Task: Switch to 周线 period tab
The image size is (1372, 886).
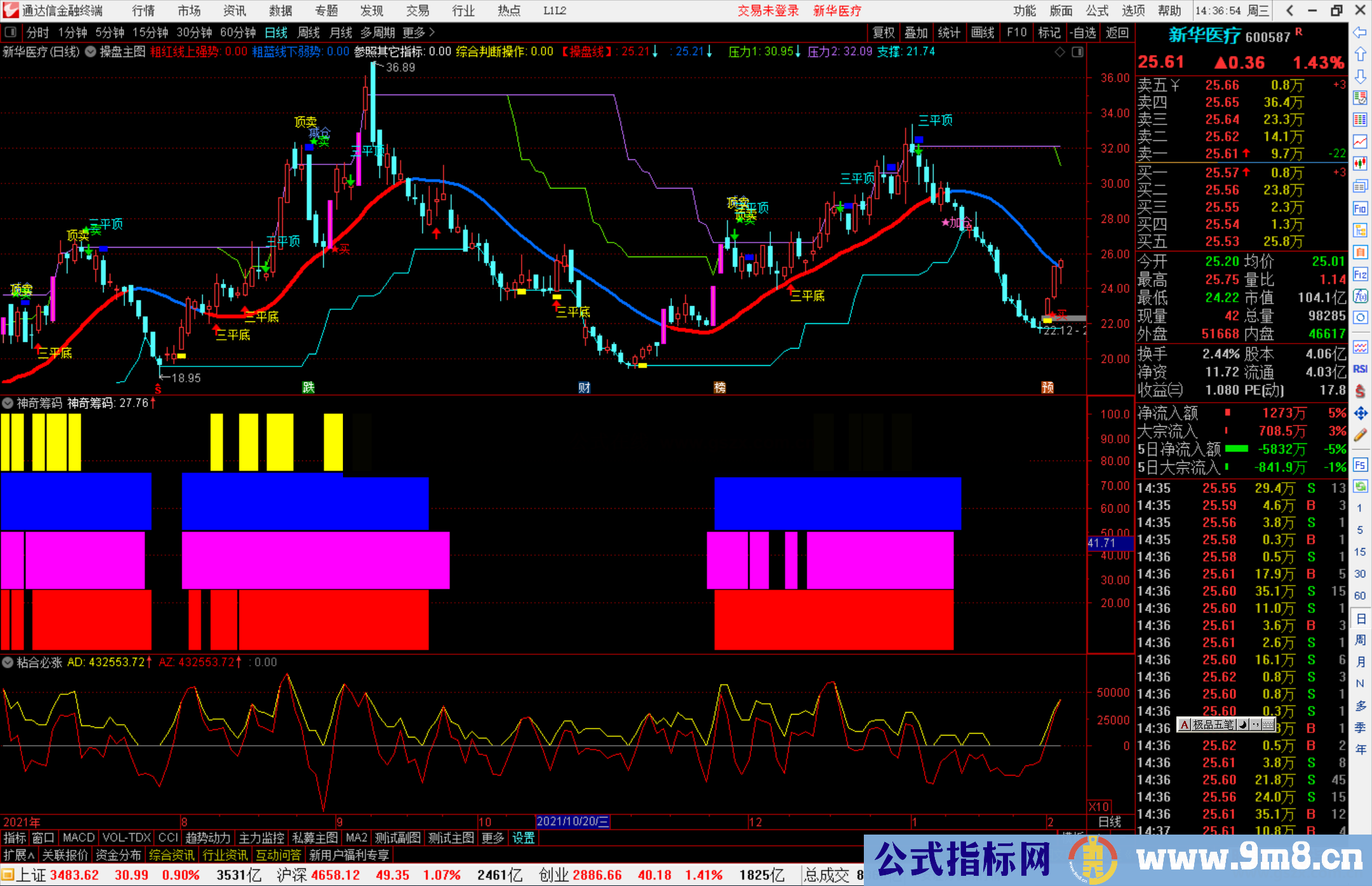Action: click(x=309, y=32)
